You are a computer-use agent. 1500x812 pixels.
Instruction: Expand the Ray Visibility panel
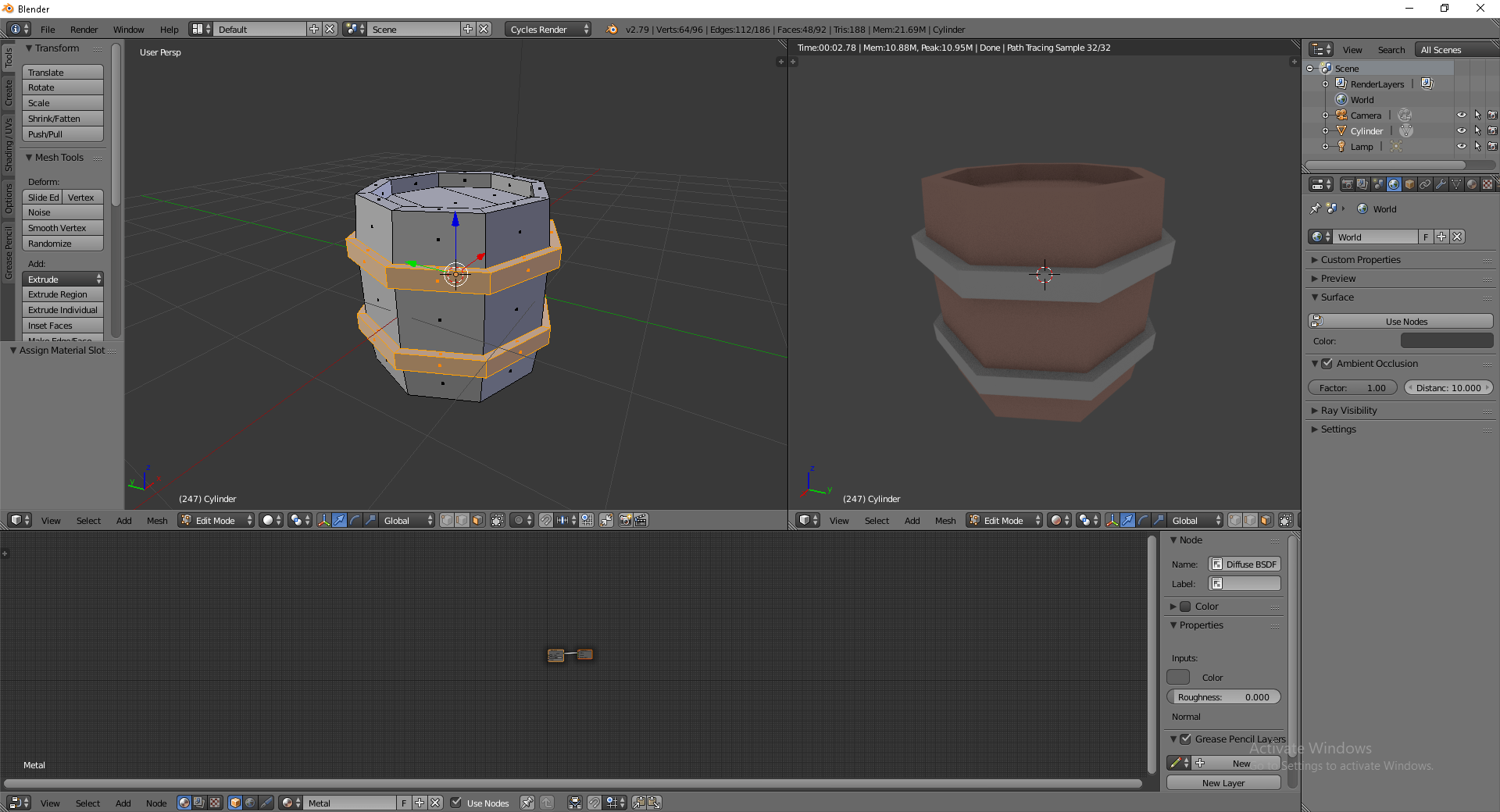(1348, 411)
